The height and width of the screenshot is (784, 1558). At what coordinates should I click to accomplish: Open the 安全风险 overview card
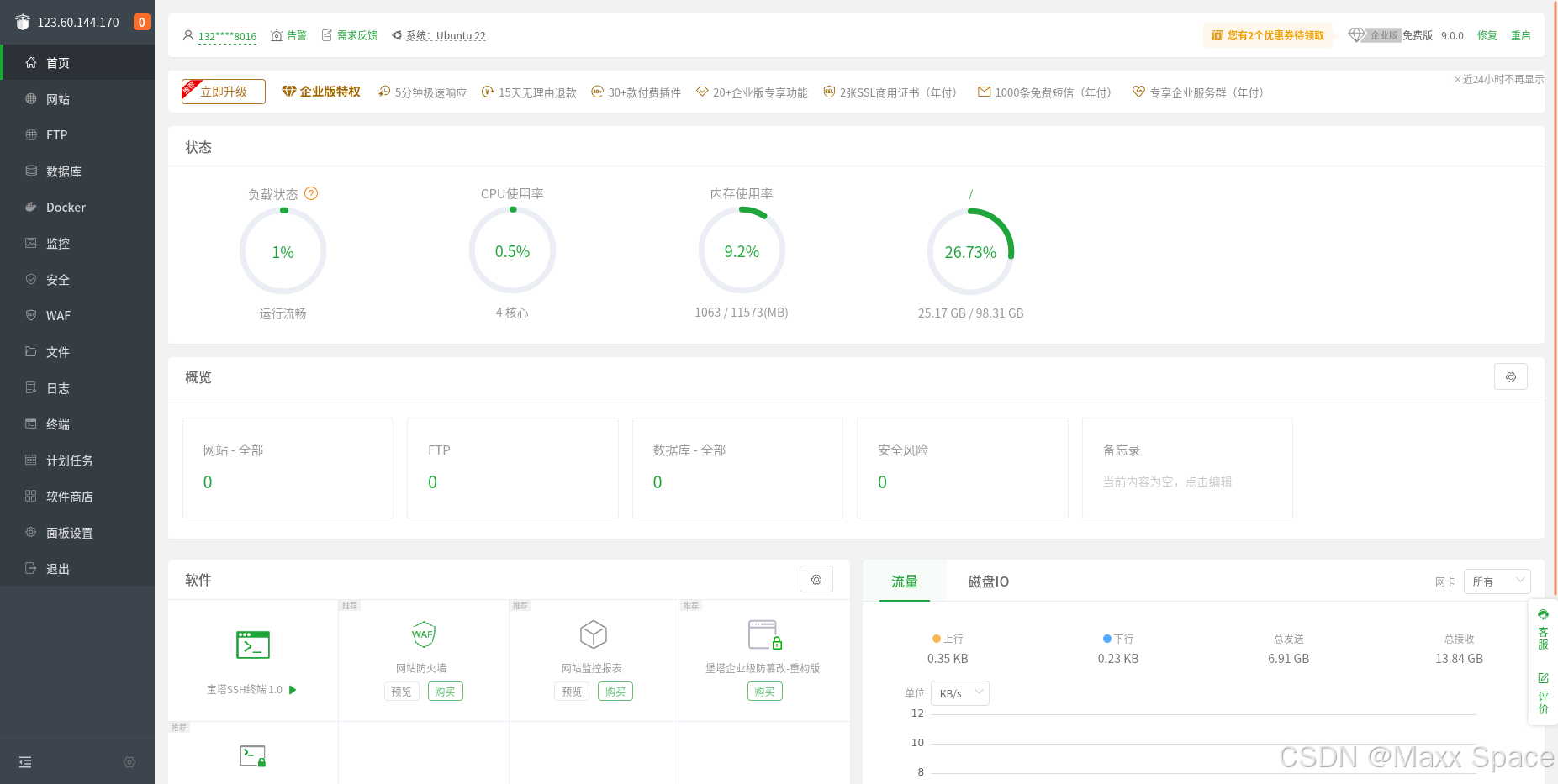coord(963,468)
